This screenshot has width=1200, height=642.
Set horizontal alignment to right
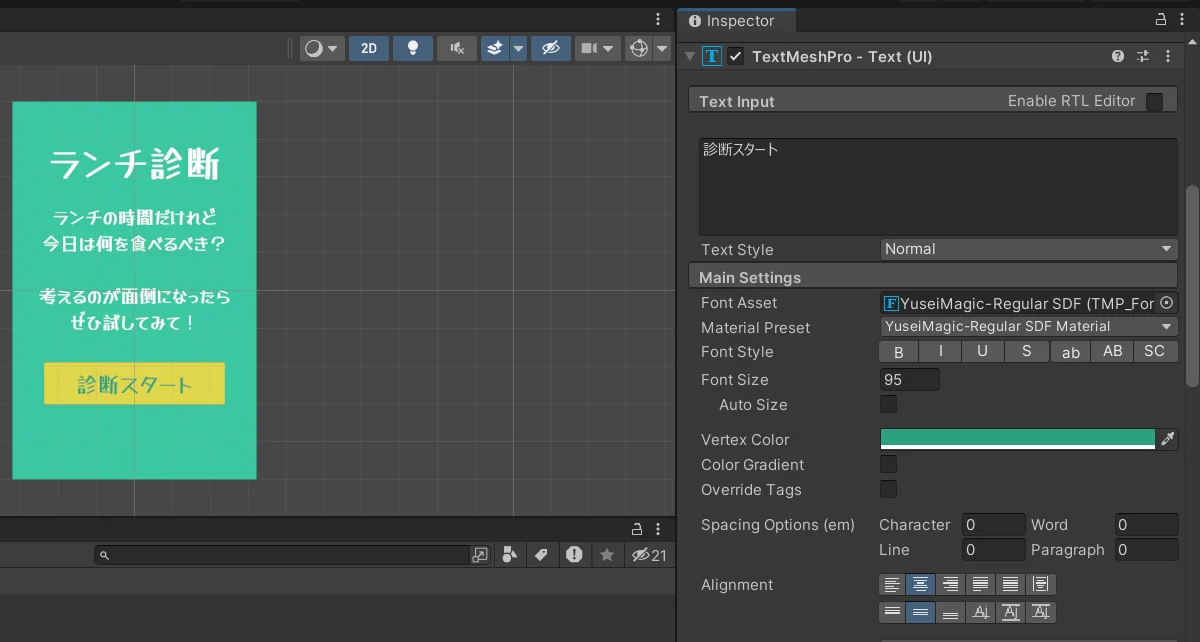pyautogui.click(x=951, y=585)
